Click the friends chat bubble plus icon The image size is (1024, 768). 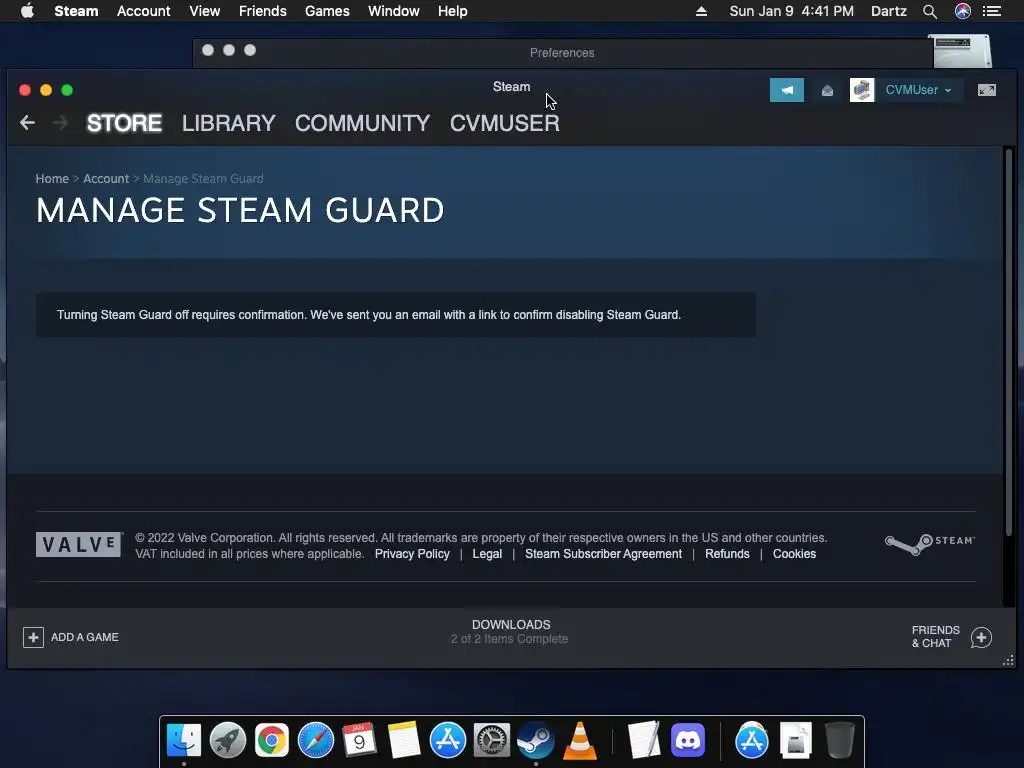click(x=981, y=637)
